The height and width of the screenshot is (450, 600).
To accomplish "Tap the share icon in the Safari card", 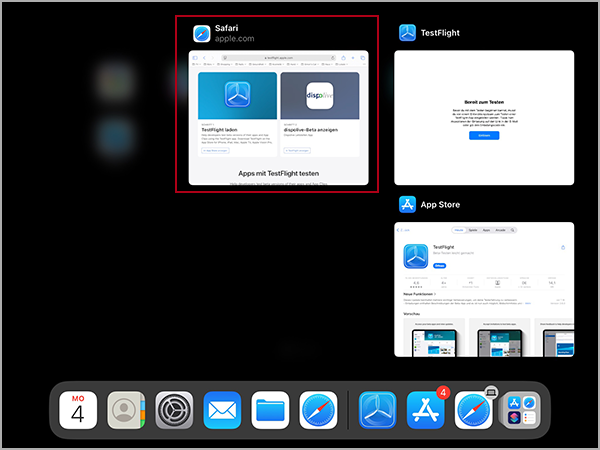I will [x=343, y=58].
